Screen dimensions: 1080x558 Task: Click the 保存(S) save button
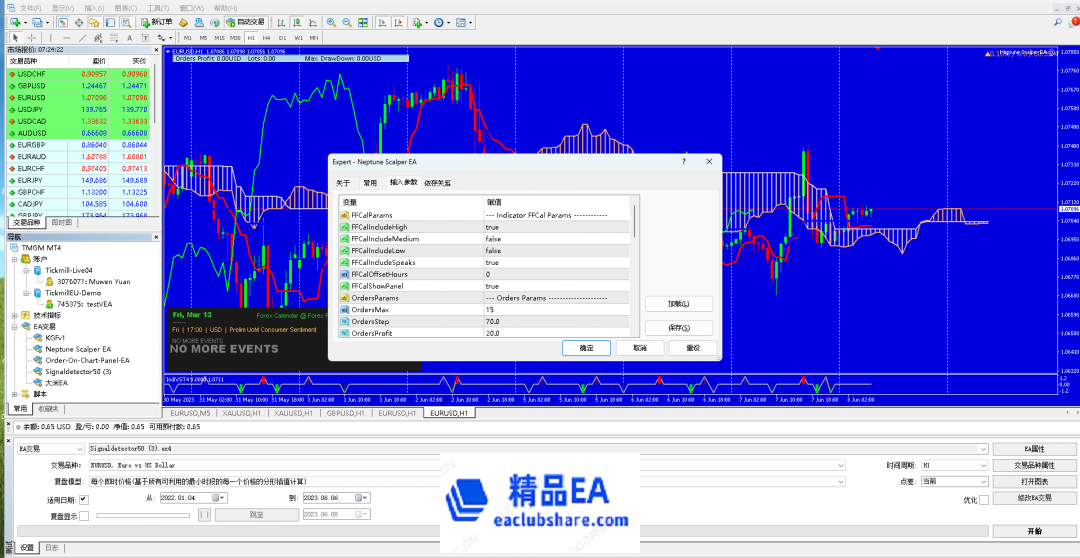679,328
